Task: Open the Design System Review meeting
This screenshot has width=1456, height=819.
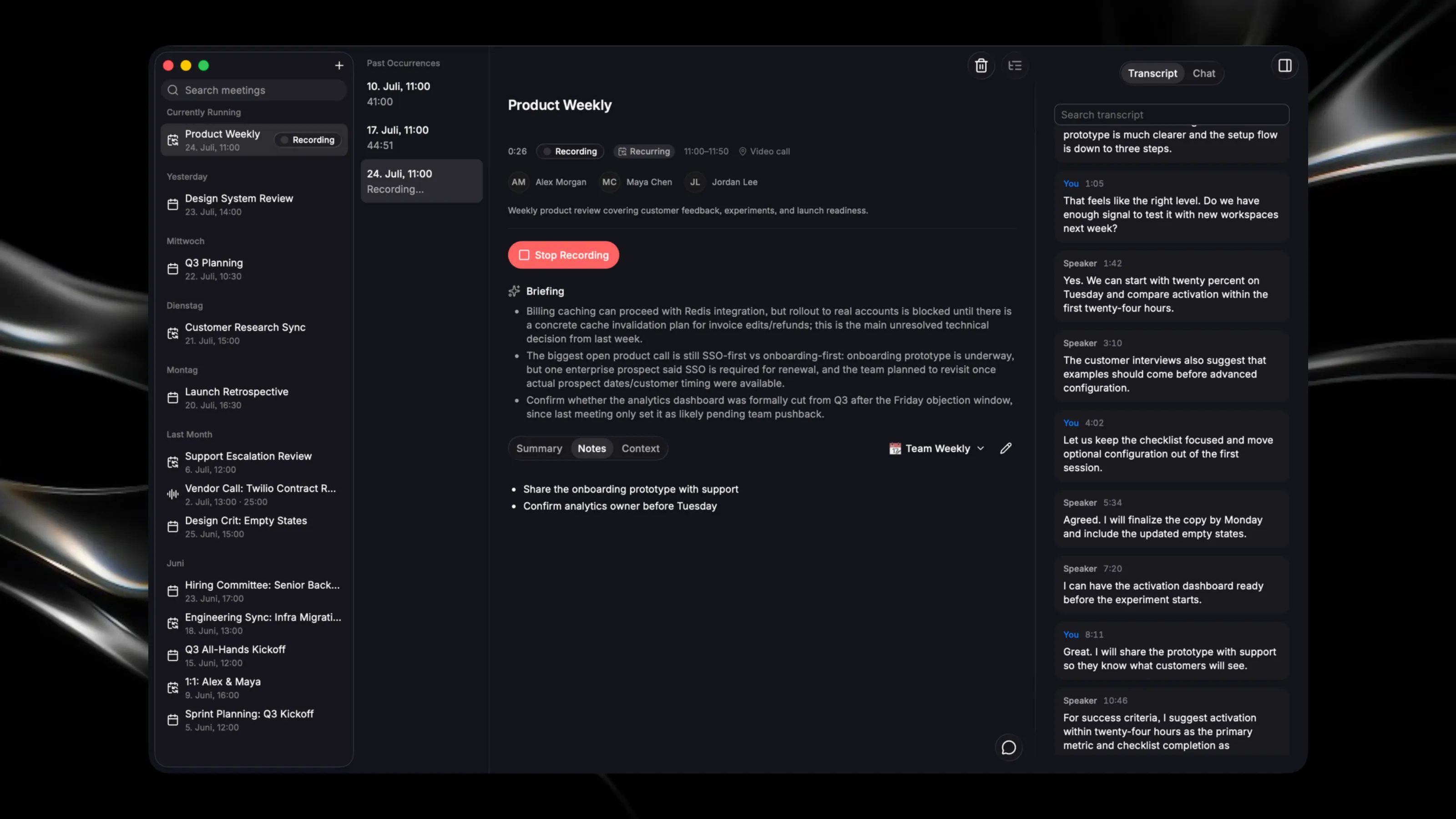Action: (x=254, y=205)
